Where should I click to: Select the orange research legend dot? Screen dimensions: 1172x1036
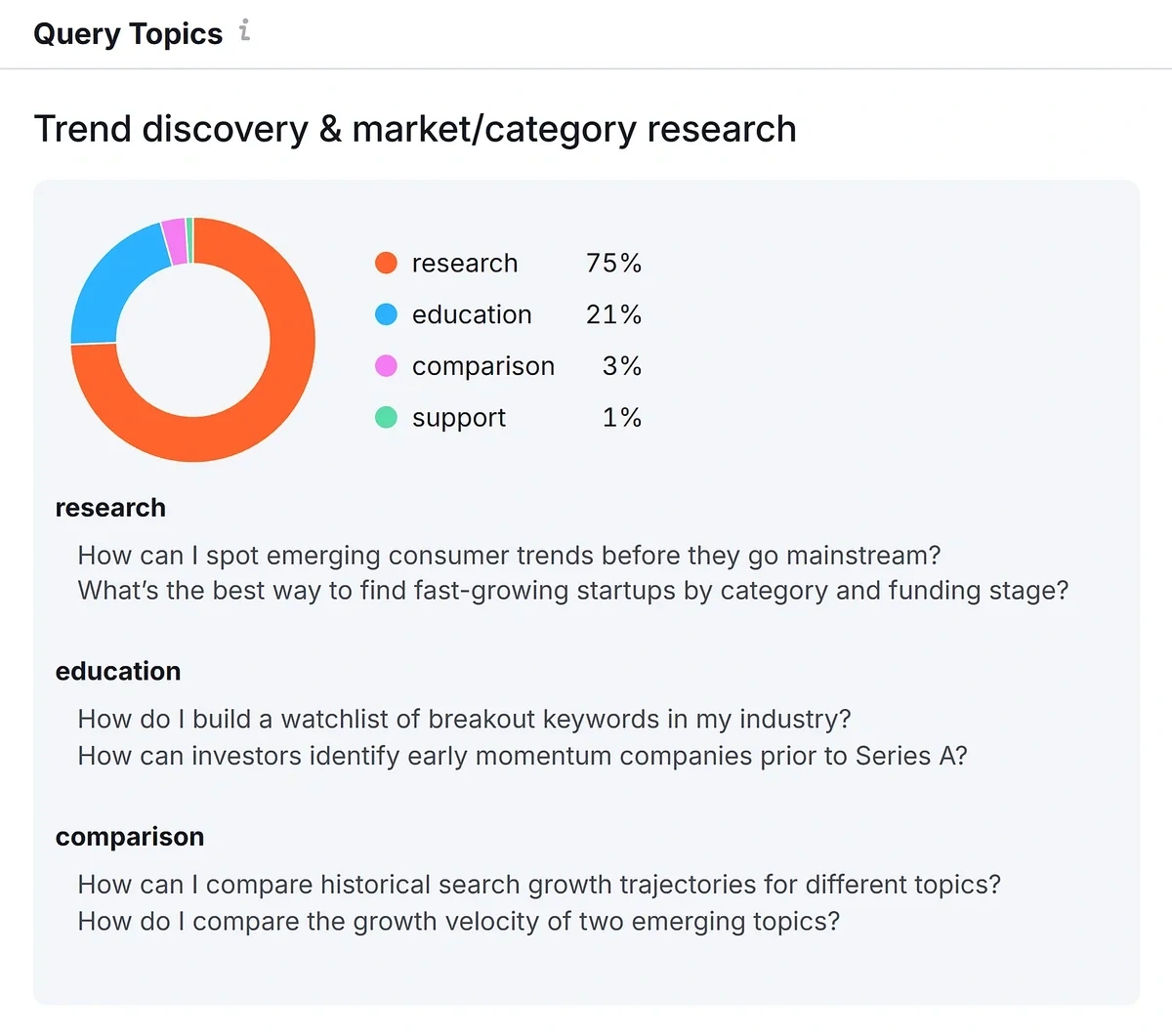387,262
